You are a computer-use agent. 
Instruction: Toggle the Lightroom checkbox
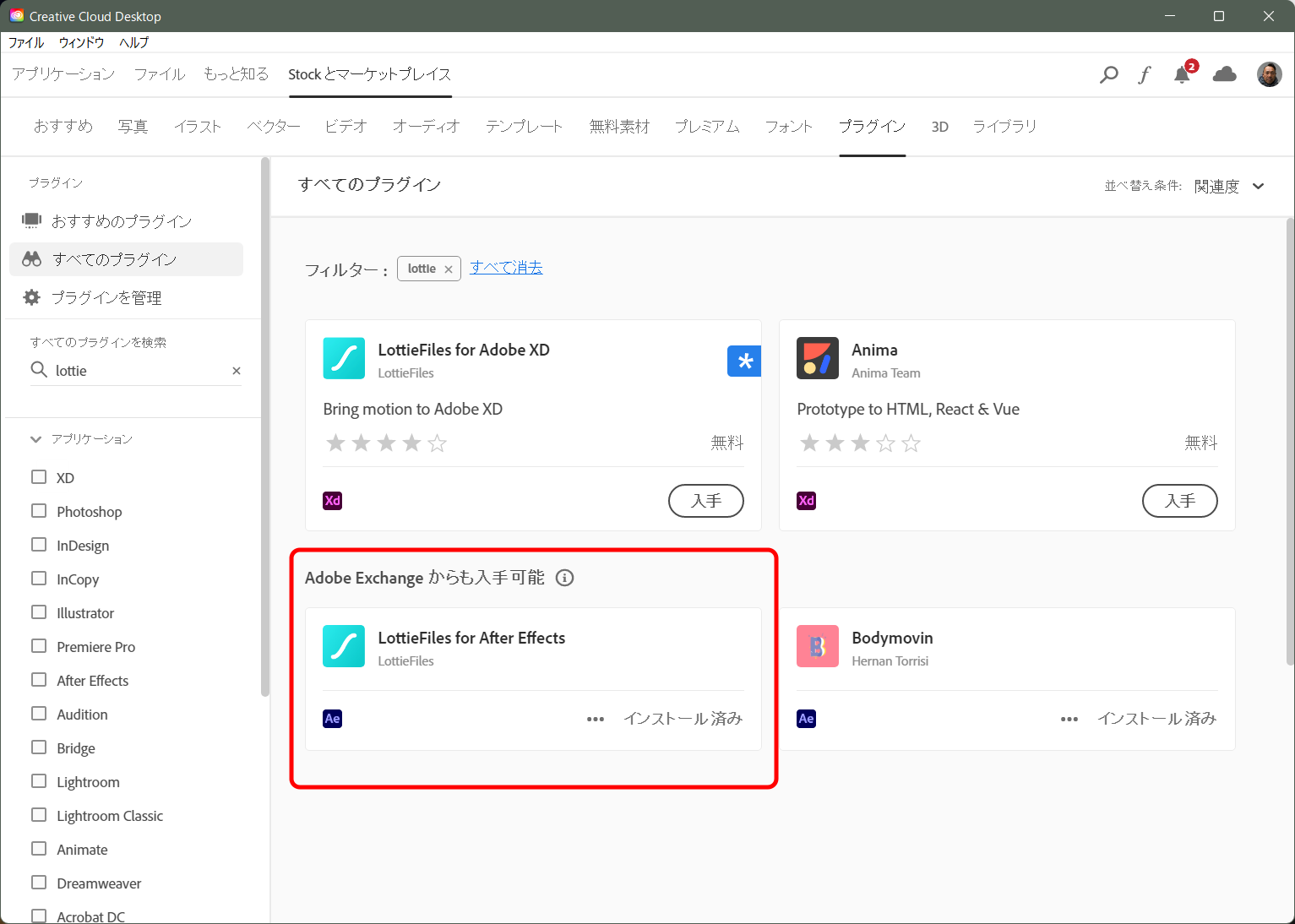click(x=39, y=781)
